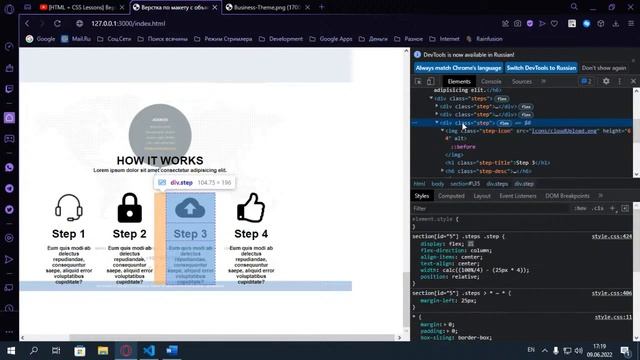Viewport: 640px width, 360px height.
Task: Open the icons/cloudUpload.png src link
Action: pyautogui.click(x=565, y=131)
